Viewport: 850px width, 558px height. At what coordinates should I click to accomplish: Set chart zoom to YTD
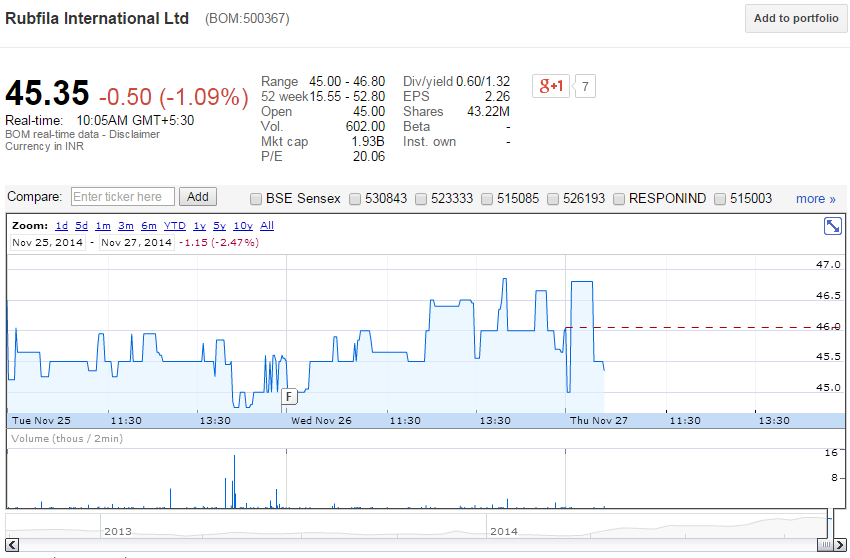tap(175, 226)
